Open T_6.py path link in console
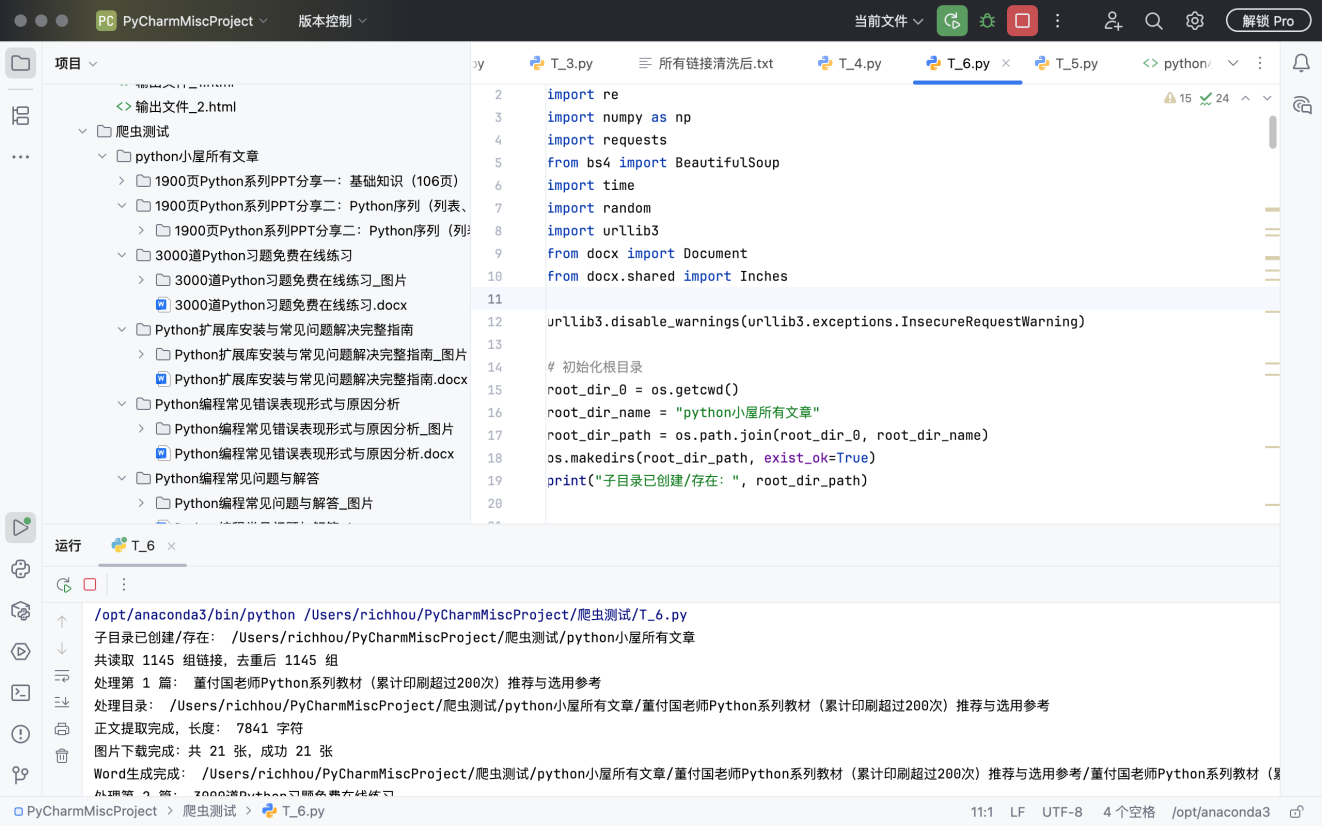Screen dimensions: 1322x826 (x=495, y=615)
